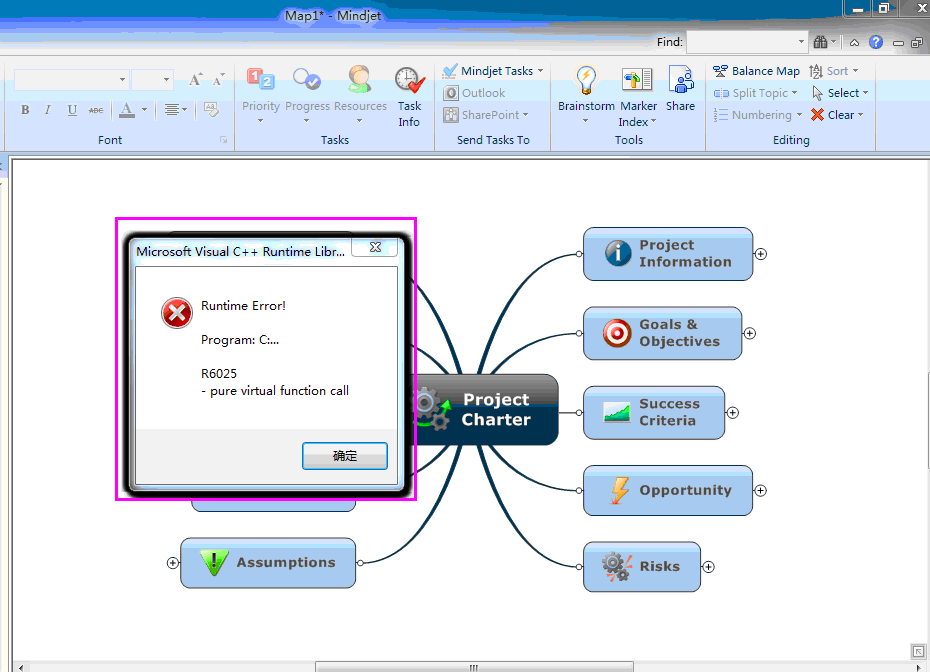Click the horizontal scrollbar left arrow
Image resolution: width=930 pixels, height=672 pixels.
coord(21,668)
